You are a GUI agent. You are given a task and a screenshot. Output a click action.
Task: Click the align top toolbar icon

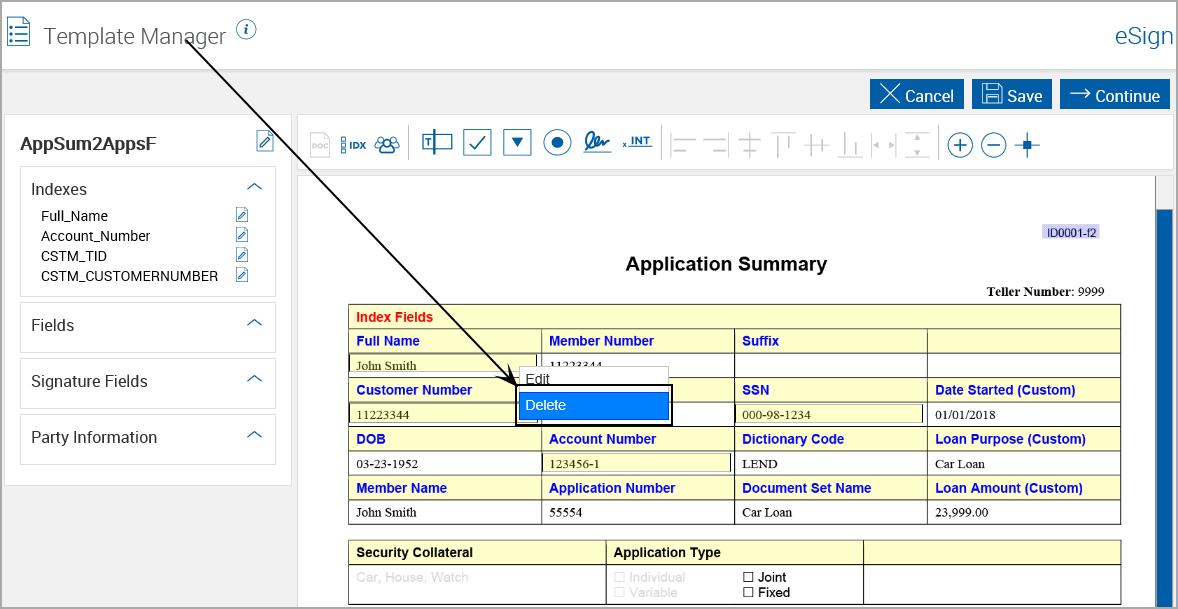pyautogui.click(x=783, y=143)
